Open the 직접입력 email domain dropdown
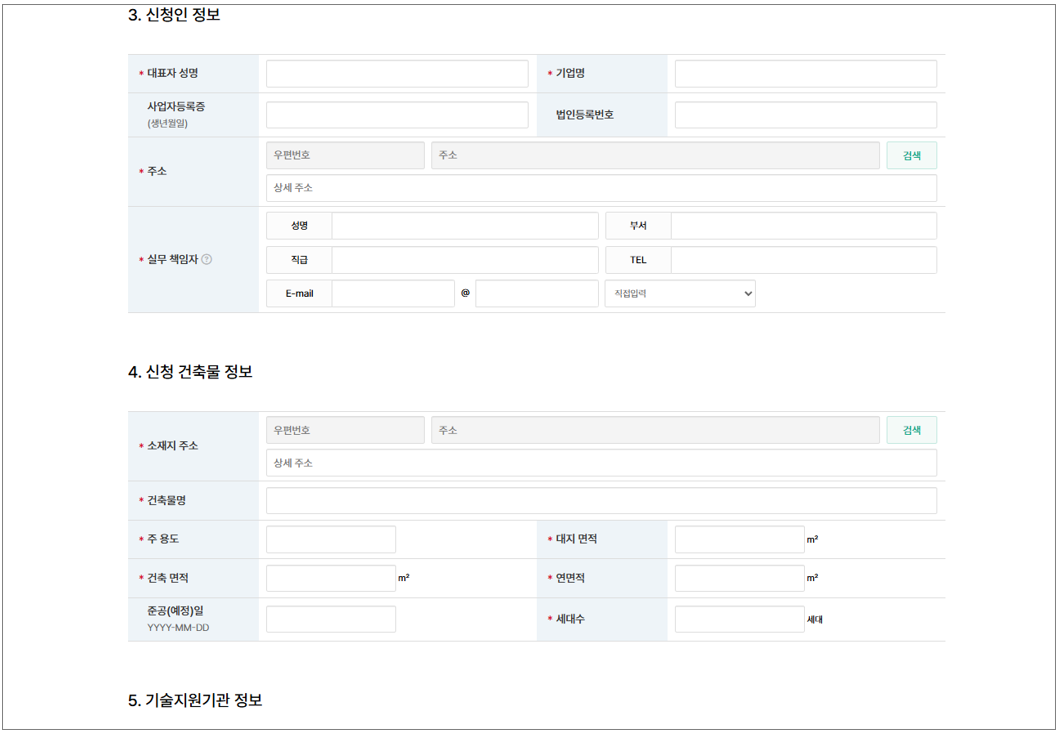This screenshot has width=1060, height=733. (679, 294)
